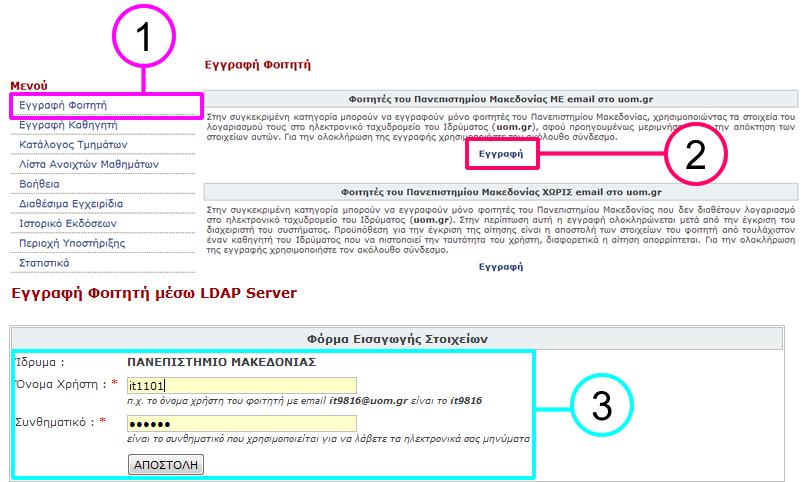Click the ΠΑΝΕΠΙΣΤΗΜΙΟ ΜΑΚΕΔΟΝΙΑΣ institution text

click(222, 362)
